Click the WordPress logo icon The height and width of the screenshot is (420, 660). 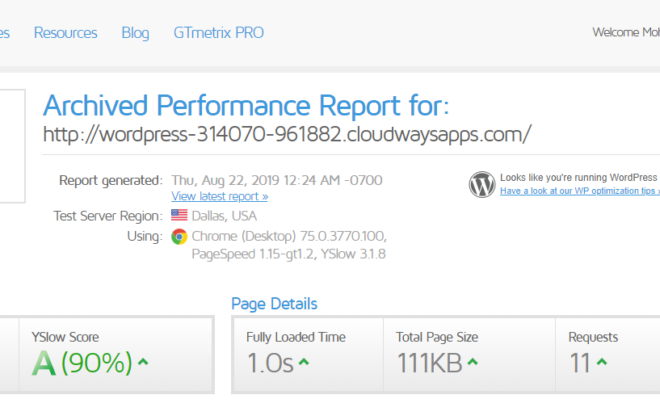pyautogui.click(x=482, y=184)
